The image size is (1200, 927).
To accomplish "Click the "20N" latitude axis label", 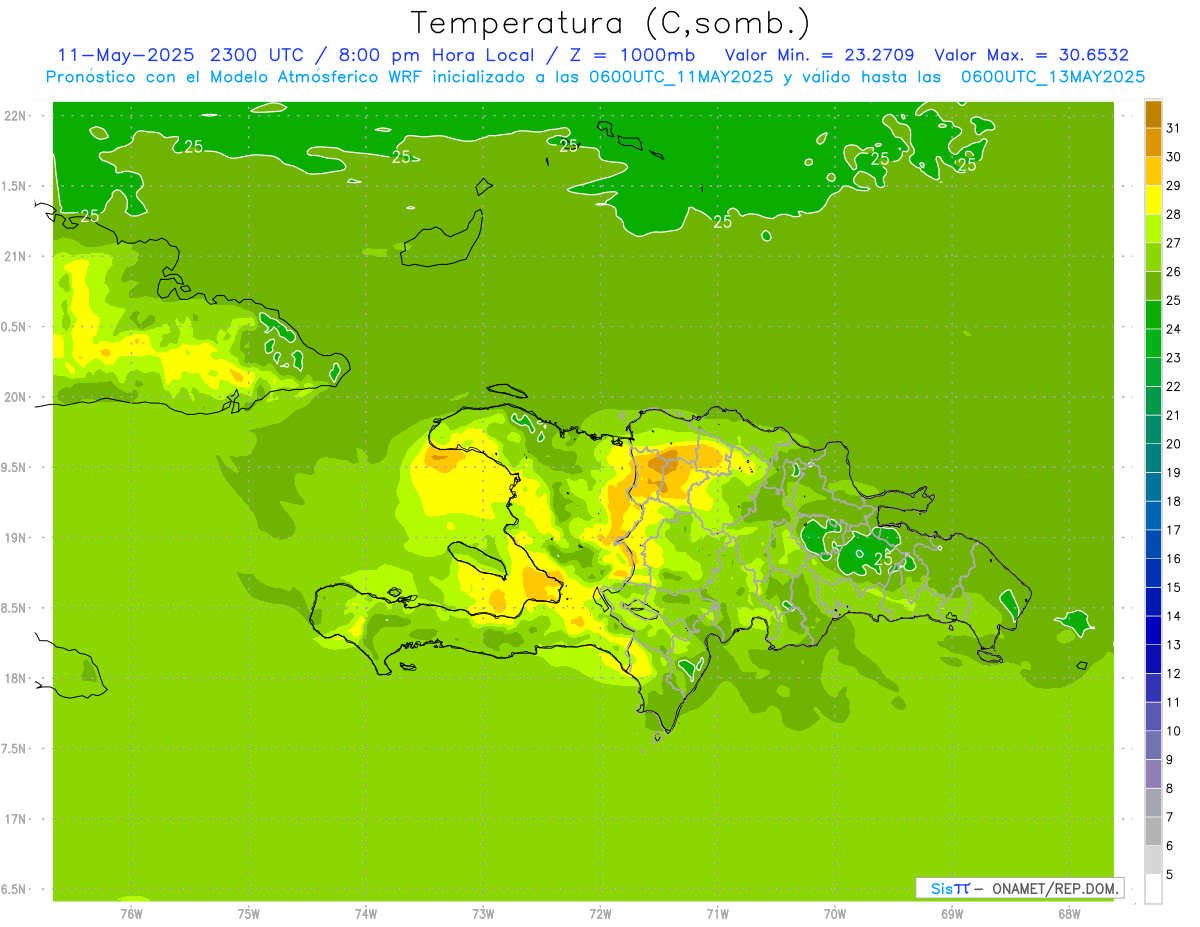I will [15, 398].
